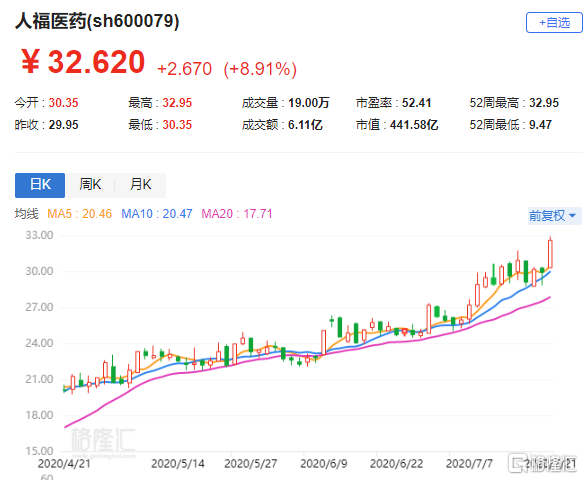Click the x-axis date 2020/5/27
Viewport: 583px width, 480px height.
tap(251, 464)
